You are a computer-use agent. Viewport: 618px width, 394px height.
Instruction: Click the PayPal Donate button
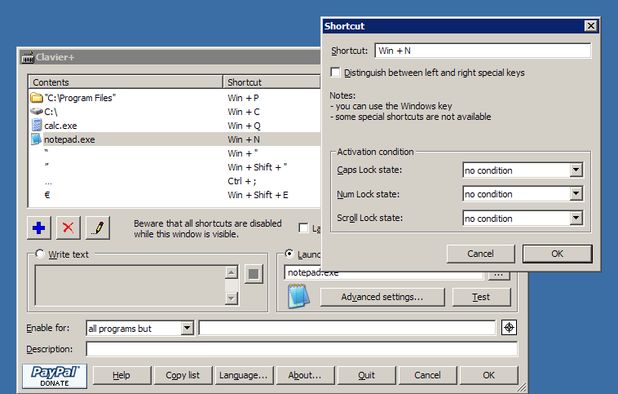point(54,376)
